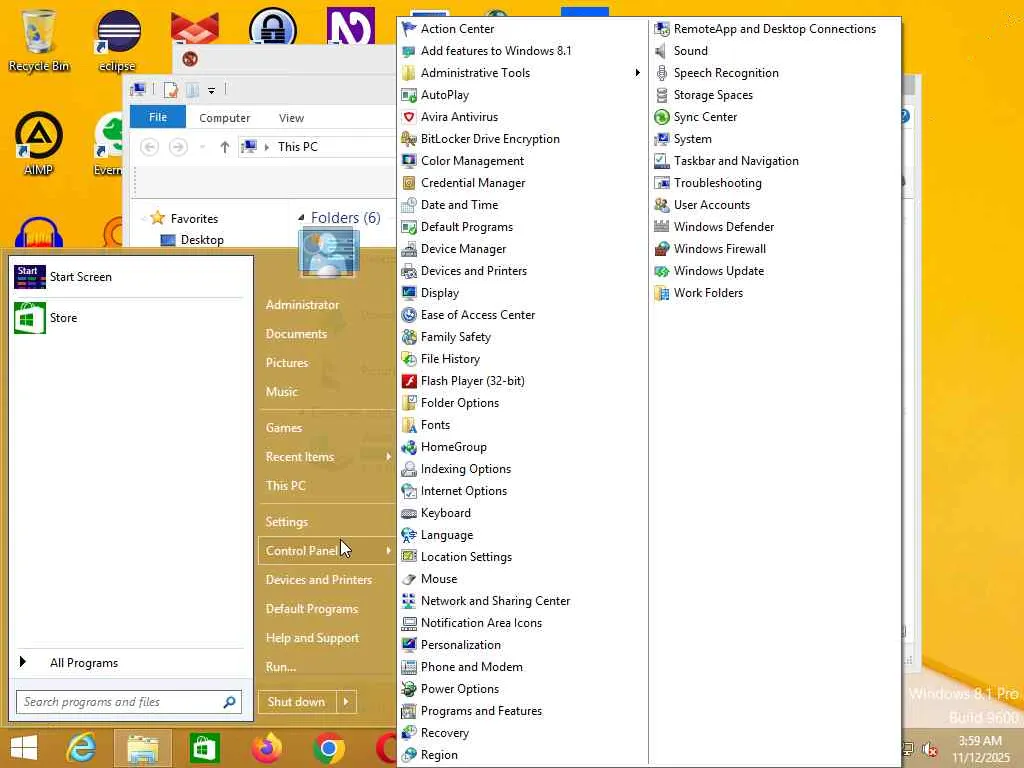Collapse the Folders (6) group in Explorer

pos(301,217)
